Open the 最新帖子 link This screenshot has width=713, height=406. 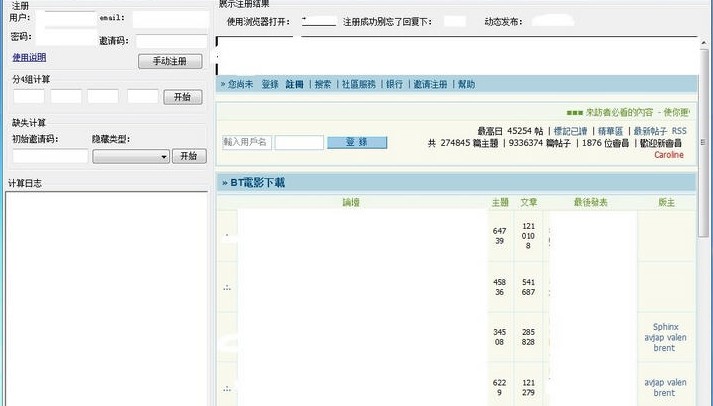(650, 131)
